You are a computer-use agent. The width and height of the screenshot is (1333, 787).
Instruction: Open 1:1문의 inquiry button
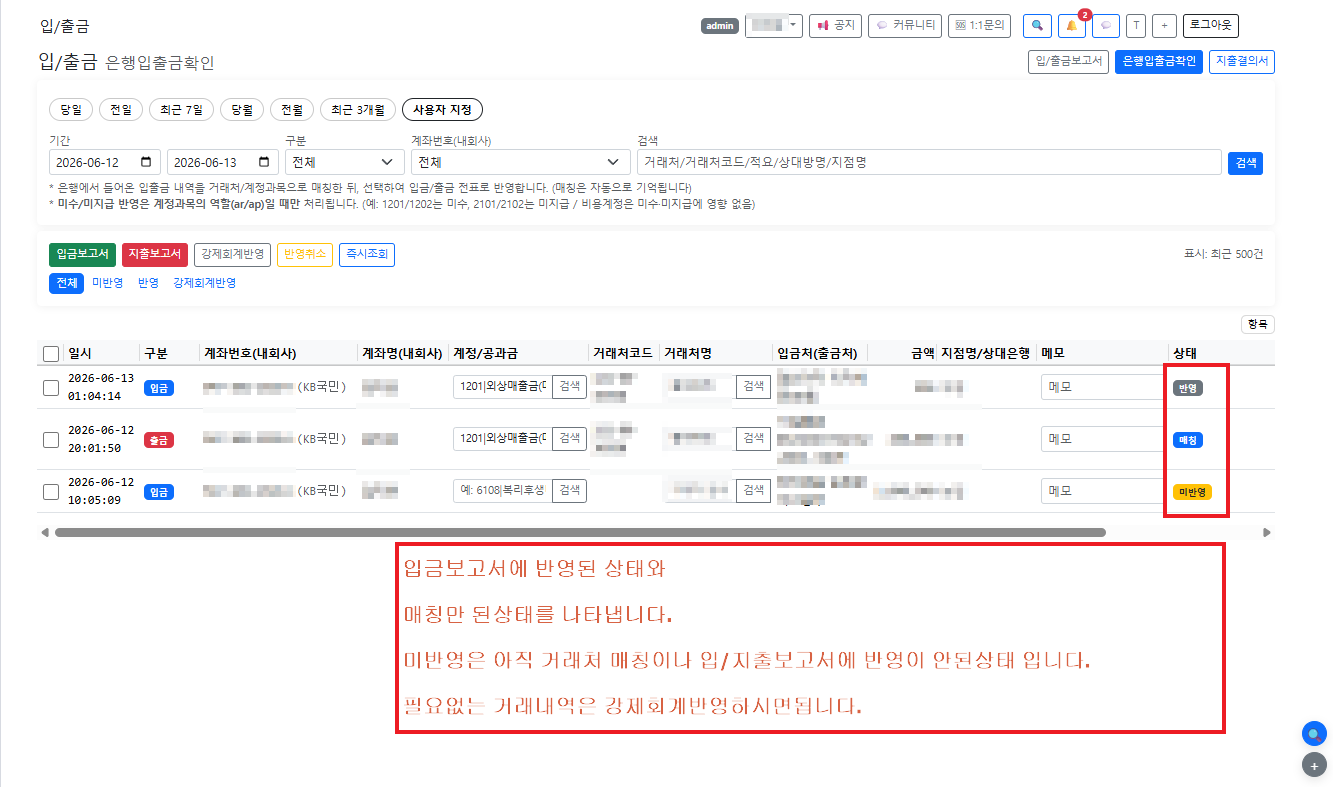click(980, 26)
